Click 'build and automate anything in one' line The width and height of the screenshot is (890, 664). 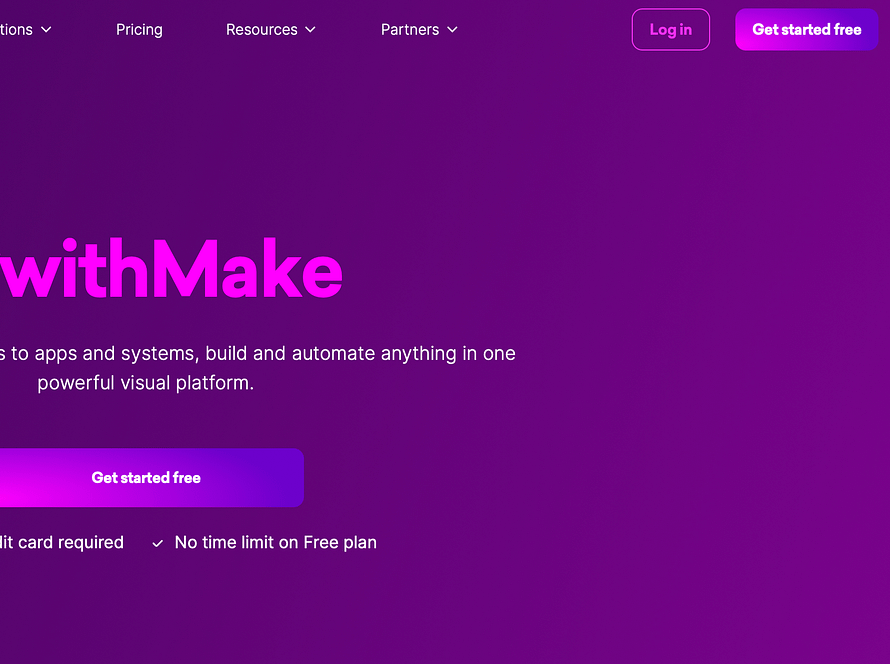click(x=360, y=354)
